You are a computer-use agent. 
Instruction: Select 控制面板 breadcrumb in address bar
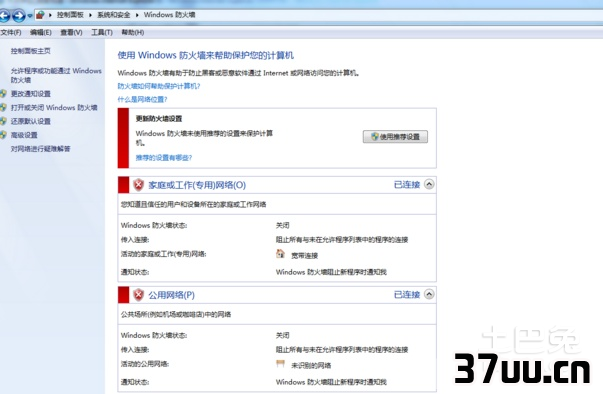pos(70,15)
